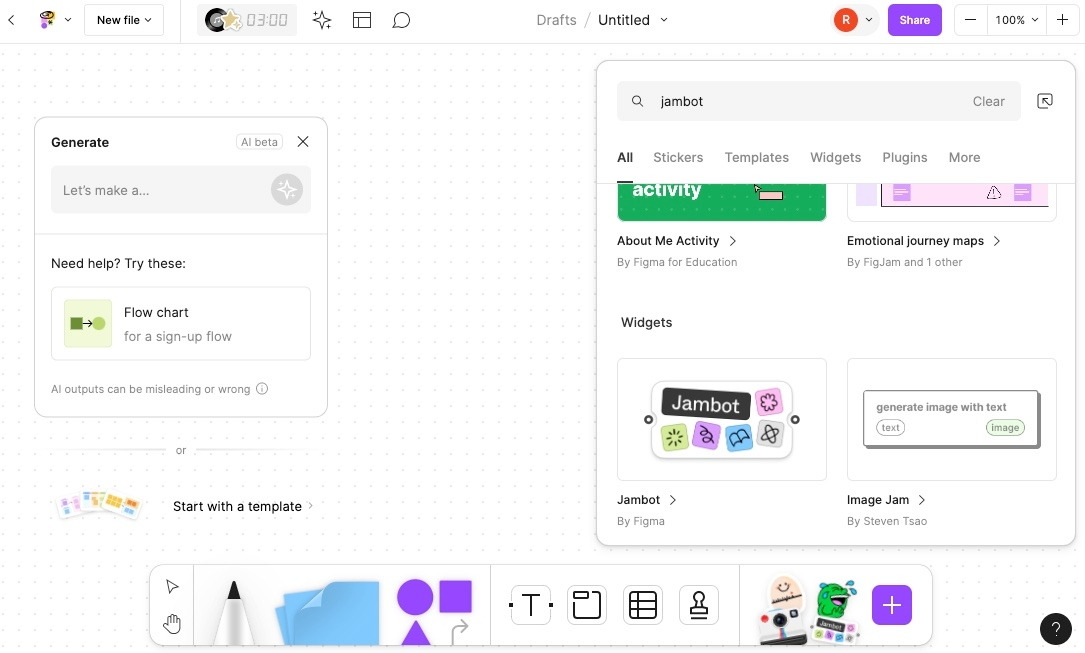The image size is (1085, 653).
Task: Open the help question mark button
Action: (x=1055, y=629)
